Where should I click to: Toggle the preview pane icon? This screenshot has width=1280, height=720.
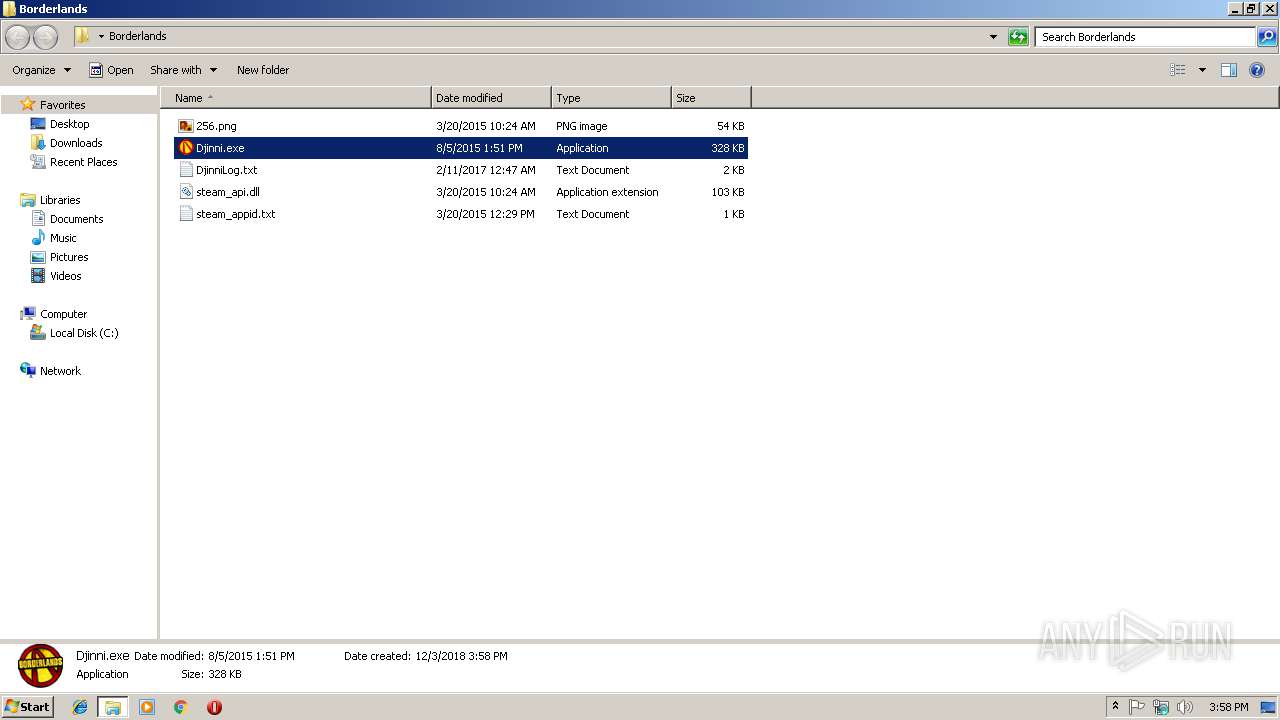click(1229, 70)
